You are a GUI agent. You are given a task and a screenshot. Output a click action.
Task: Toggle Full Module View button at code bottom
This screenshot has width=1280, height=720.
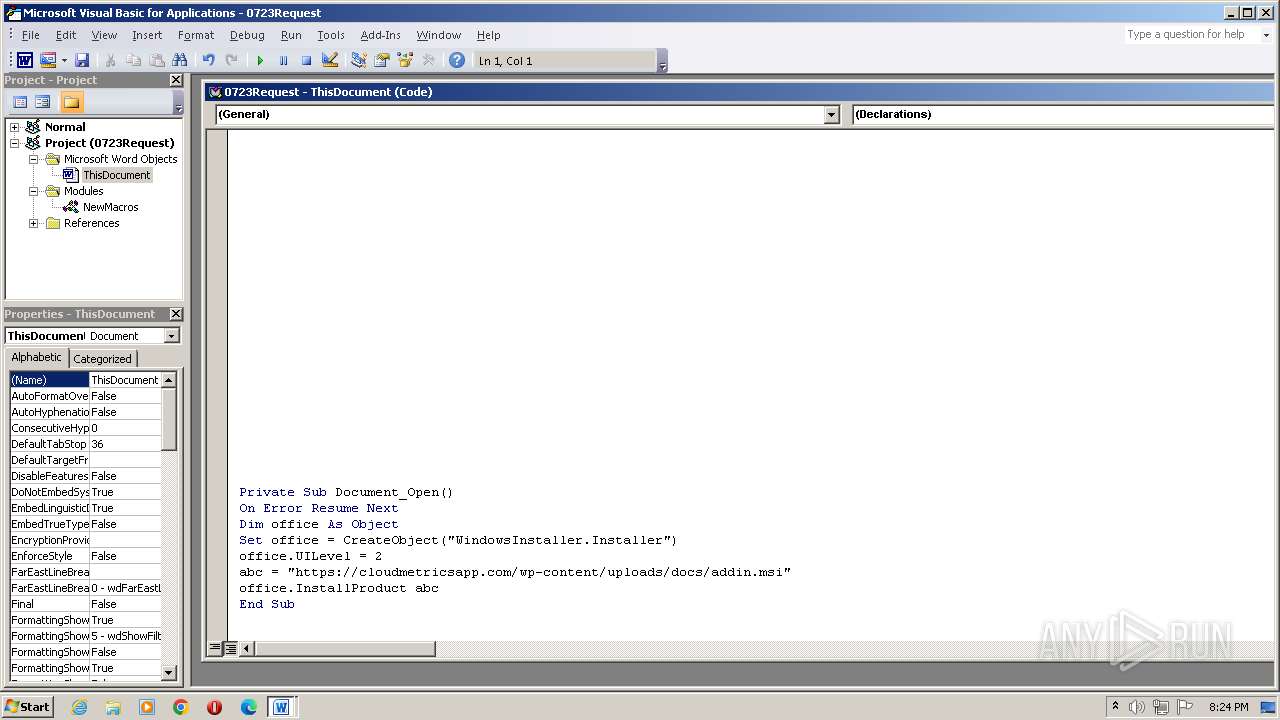pos(230,648)
